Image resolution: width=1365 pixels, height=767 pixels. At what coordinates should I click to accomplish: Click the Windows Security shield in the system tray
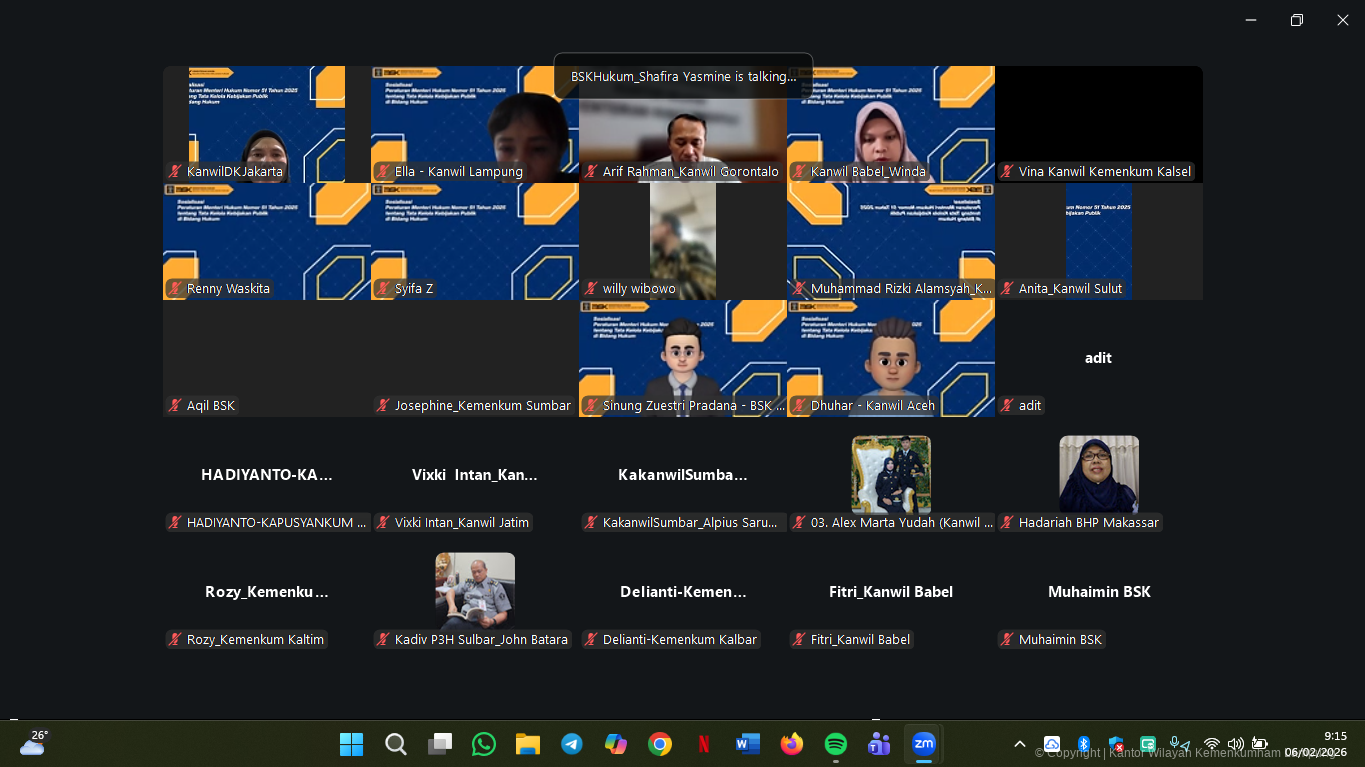tap(1114, 744)
